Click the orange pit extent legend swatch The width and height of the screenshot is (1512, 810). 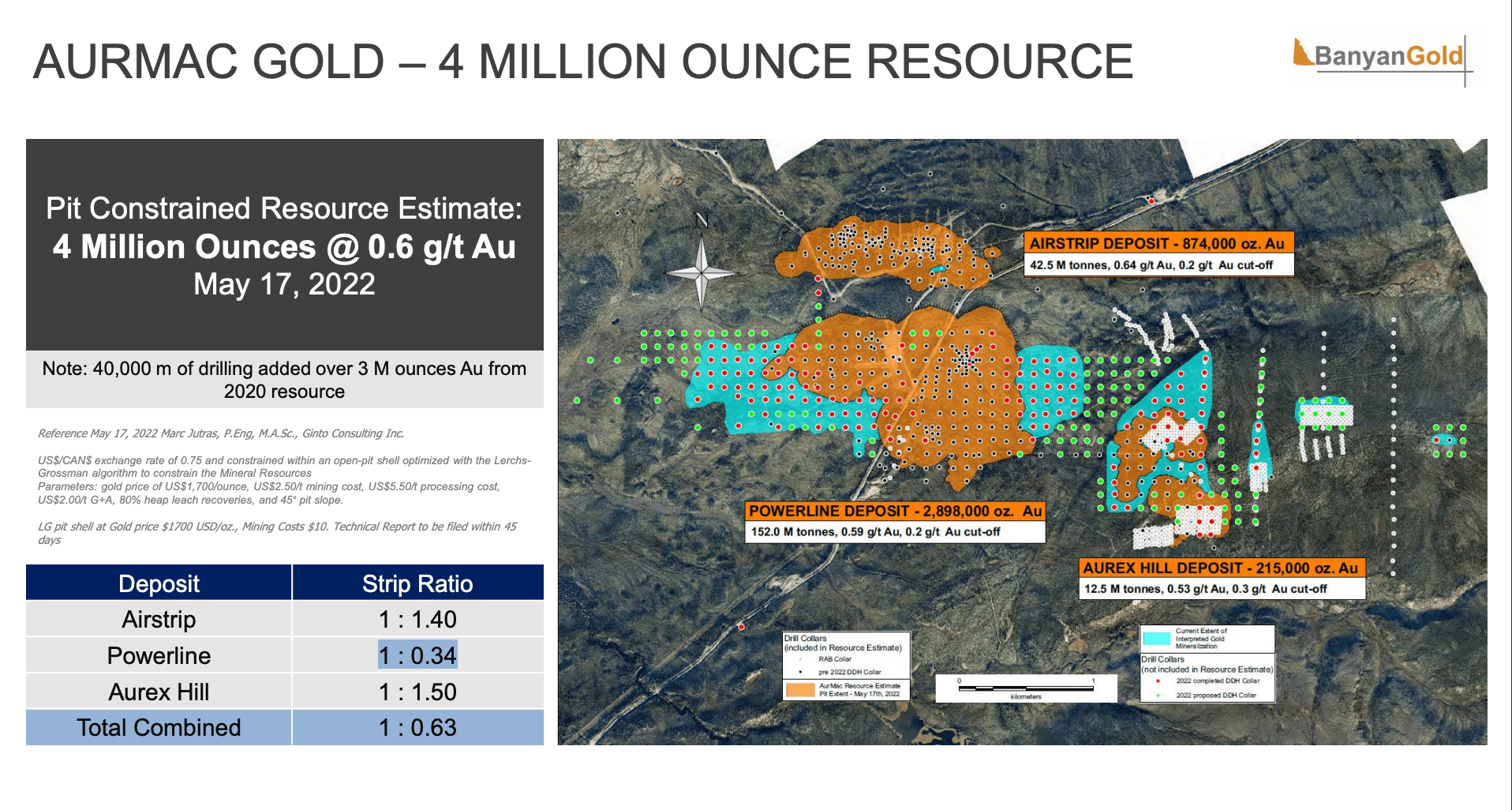click(800, 690)
